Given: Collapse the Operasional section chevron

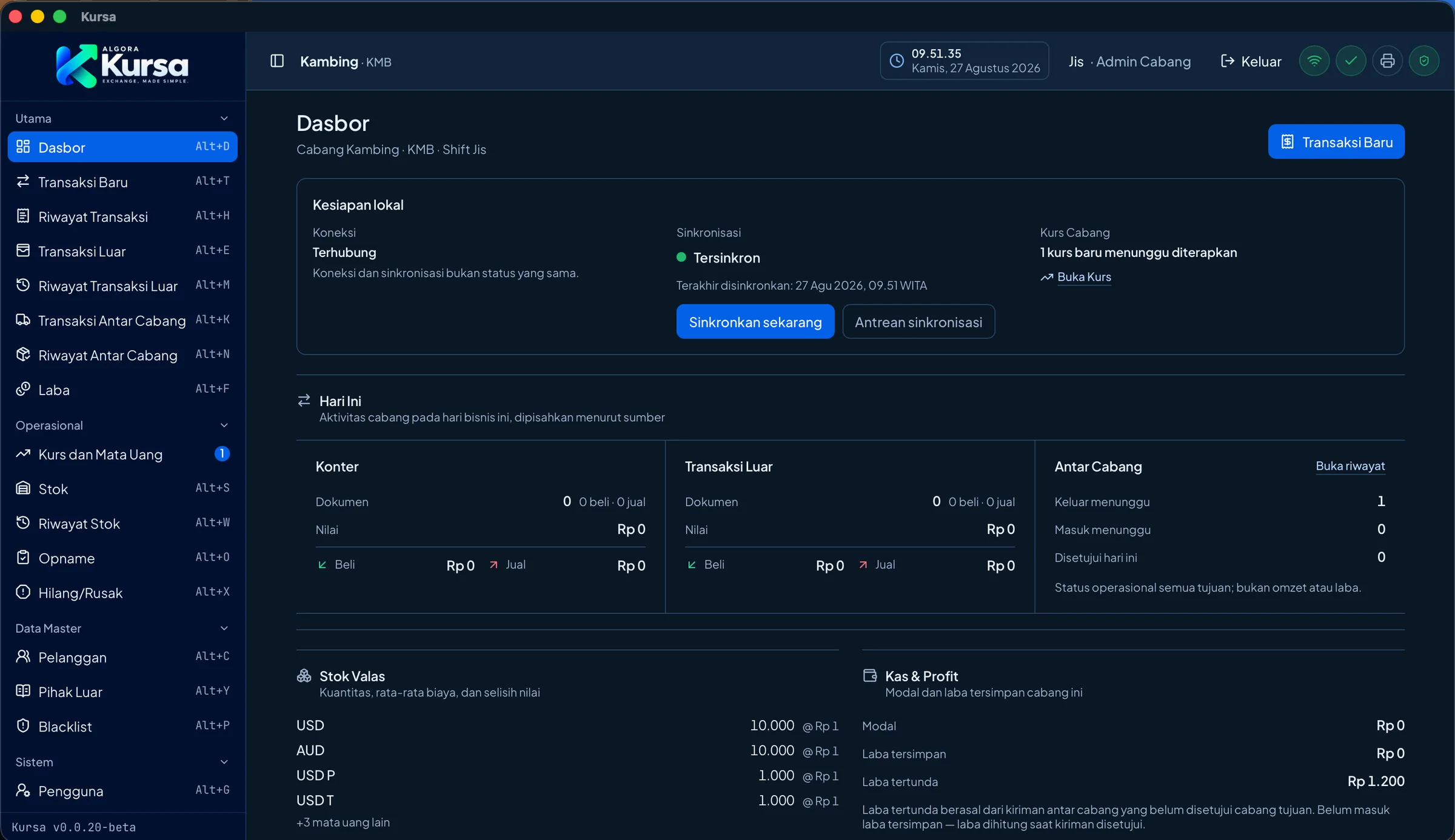Looking at the screenshot, I should [224, 425].
